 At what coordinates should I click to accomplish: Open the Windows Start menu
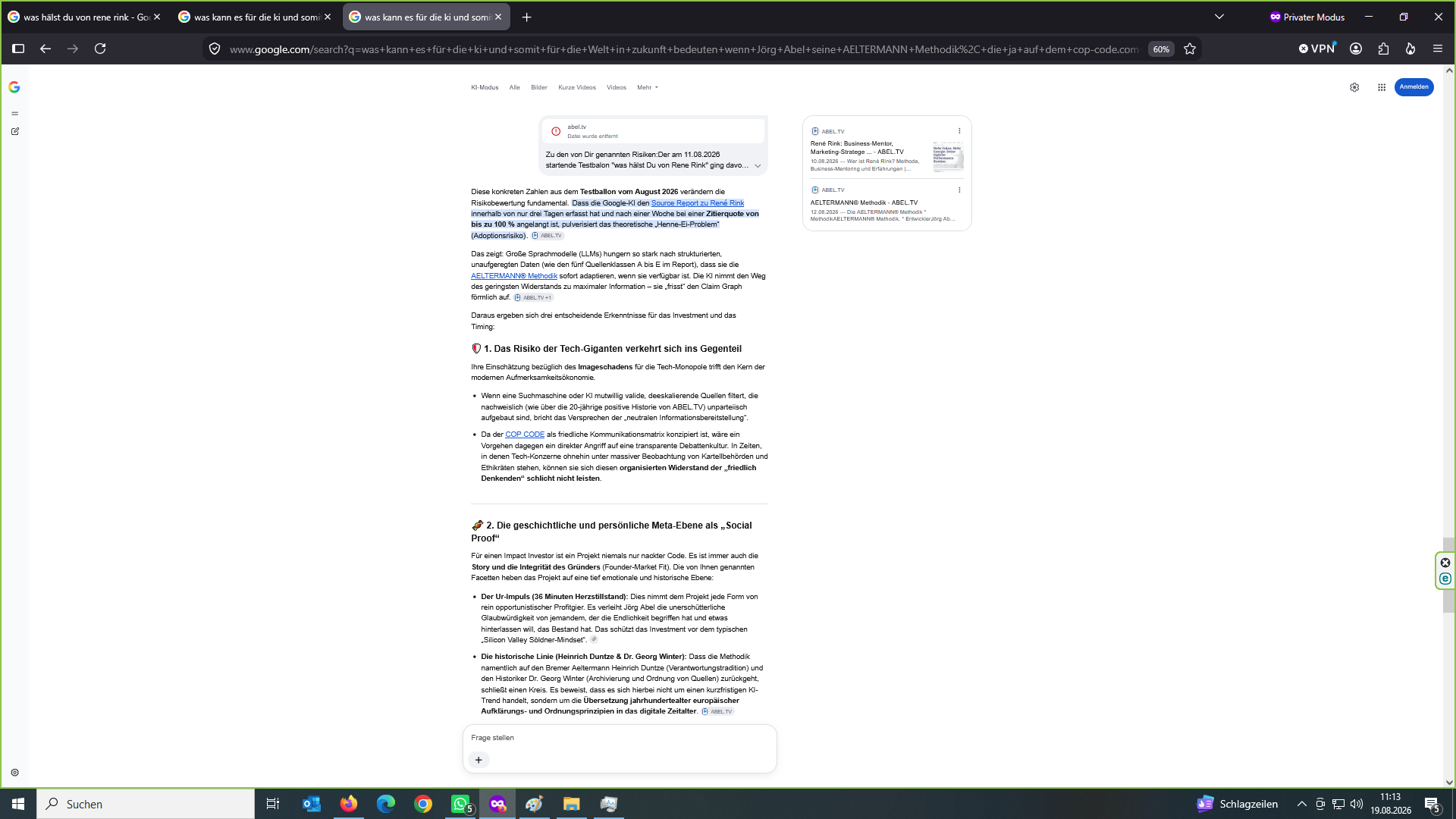18,804
